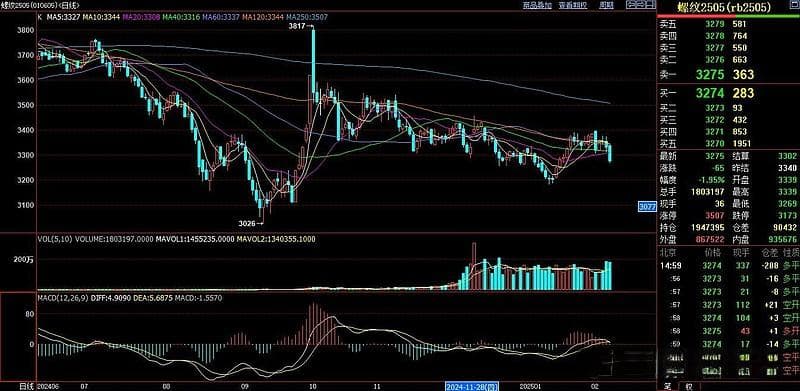Select the 笔 tab at panel bottom
Image resolution: width=800 pixels, height=391 pixels.
click(667, 386)
